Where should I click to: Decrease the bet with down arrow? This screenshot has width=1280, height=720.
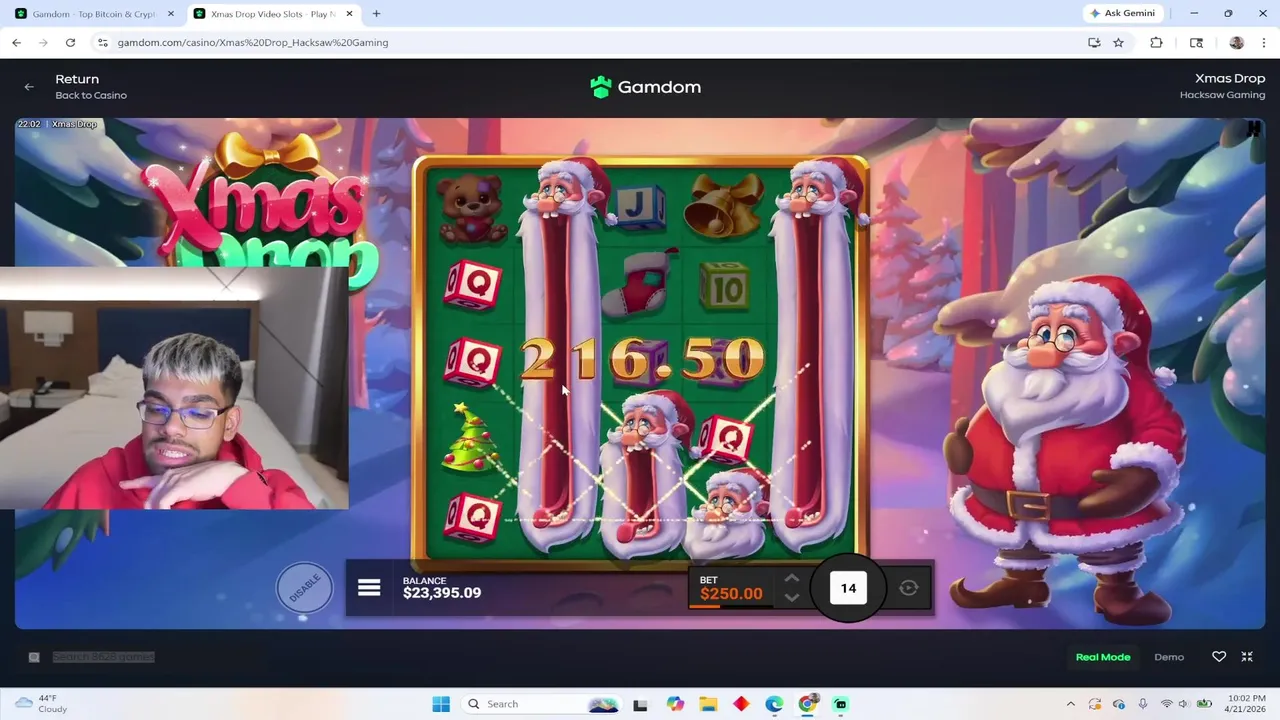point(791,598)
